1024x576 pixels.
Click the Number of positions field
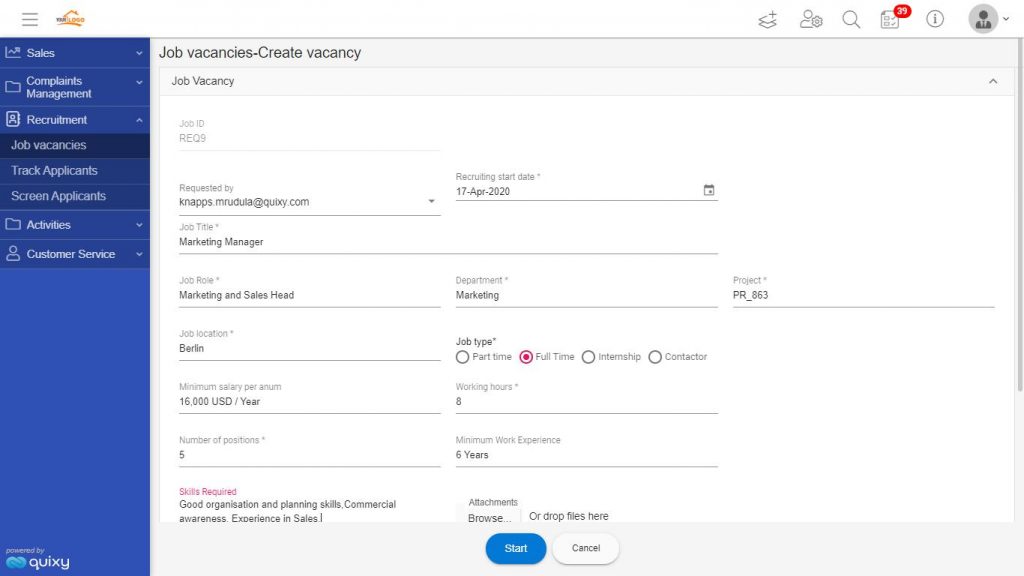[310, 455]
